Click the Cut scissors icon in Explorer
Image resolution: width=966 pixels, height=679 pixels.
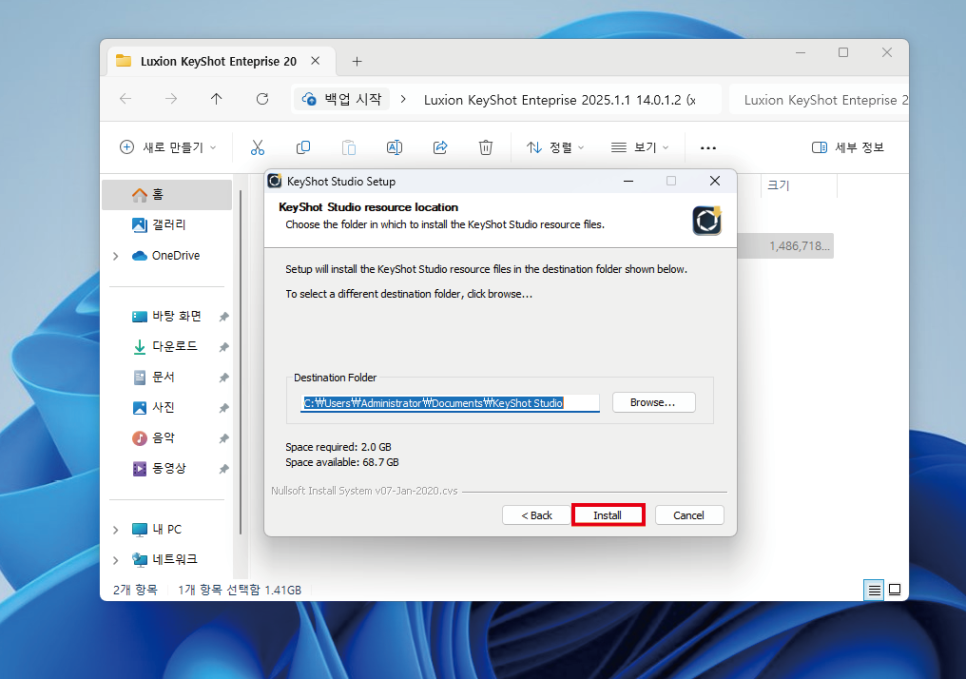[258, 147]
